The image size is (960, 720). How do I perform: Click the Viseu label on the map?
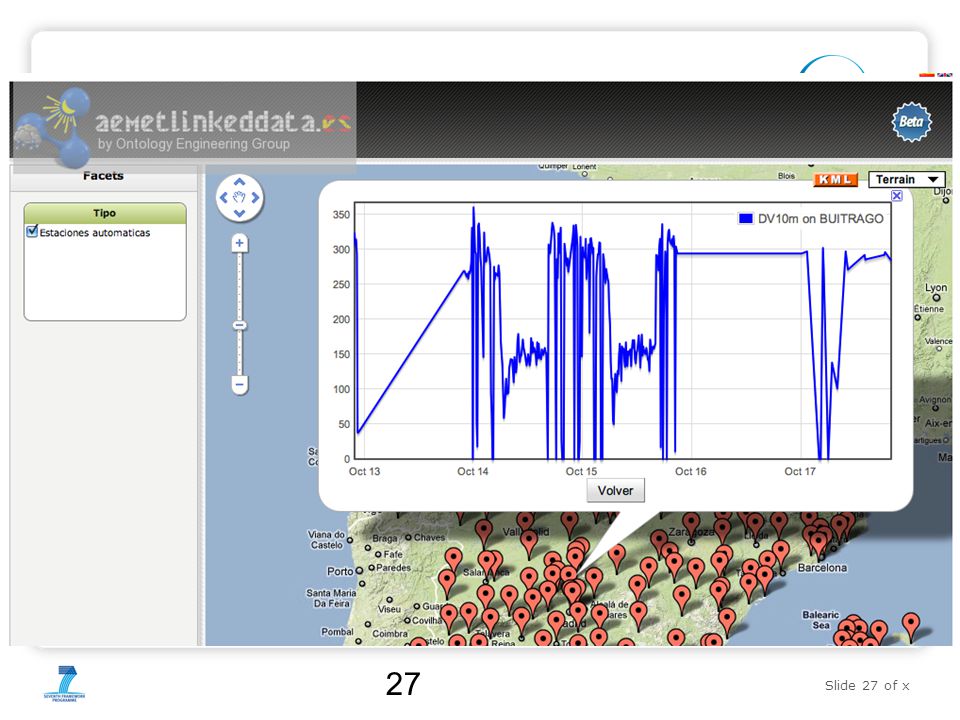(x=389, y=609)
